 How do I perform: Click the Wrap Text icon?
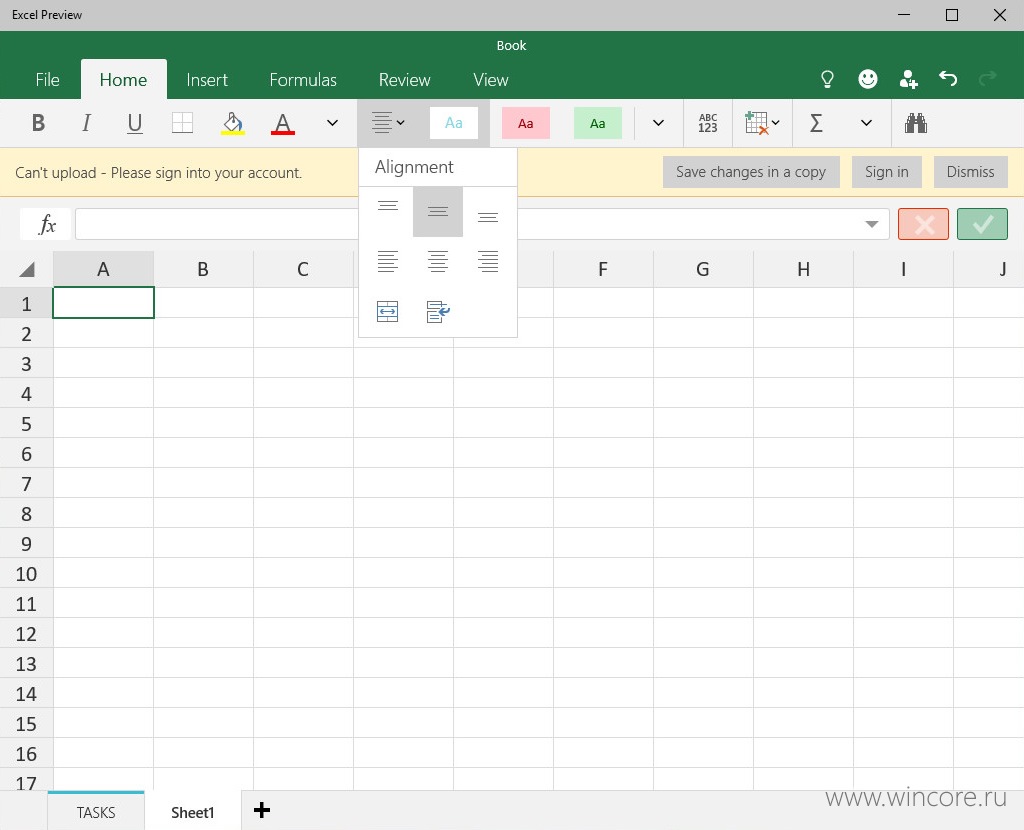[438, 311]
